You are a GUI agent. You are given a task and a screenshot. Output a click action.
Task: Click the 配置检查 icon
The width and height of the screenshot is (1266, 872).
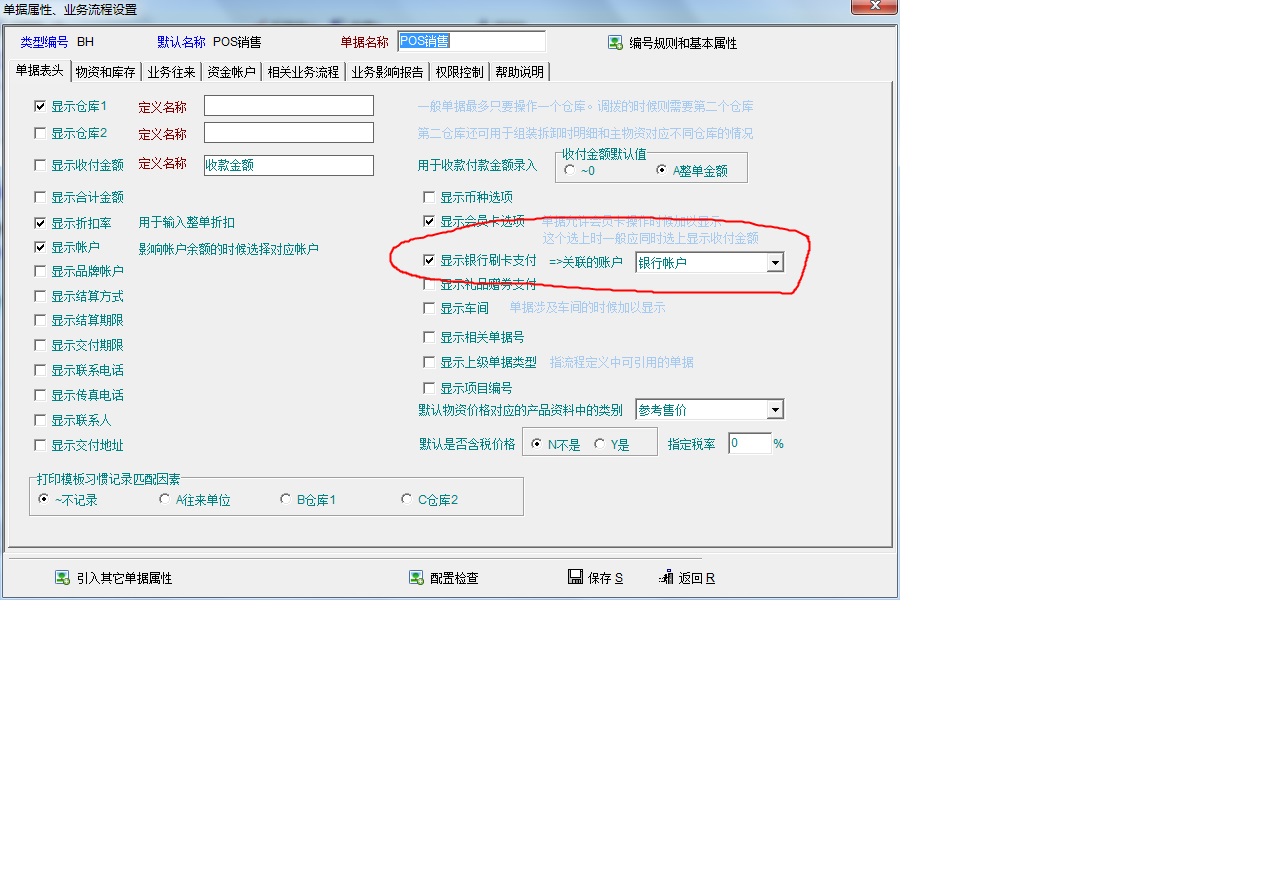(416, 578)
